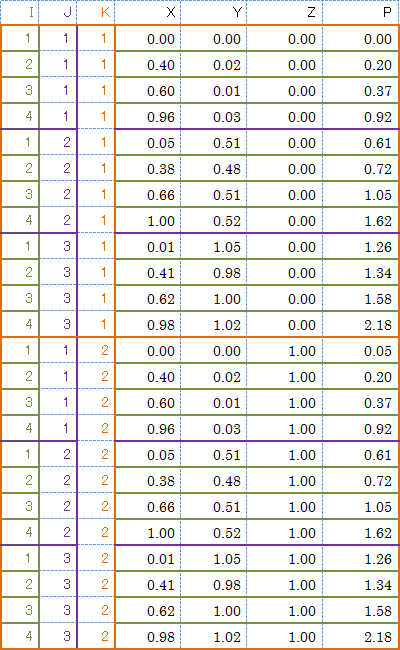The image size is (400, 650).
Task: Select the X column header
Action: 148,12
